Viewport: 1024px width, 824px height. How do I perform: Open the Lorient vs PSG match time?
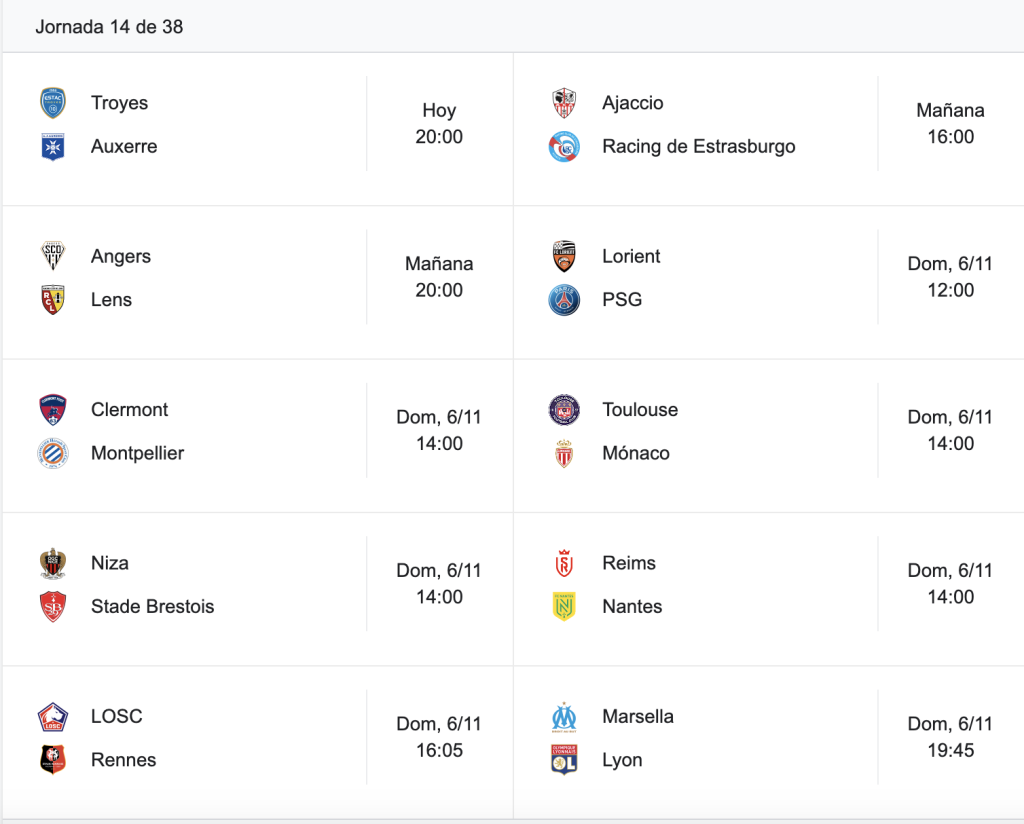(950, 277)
